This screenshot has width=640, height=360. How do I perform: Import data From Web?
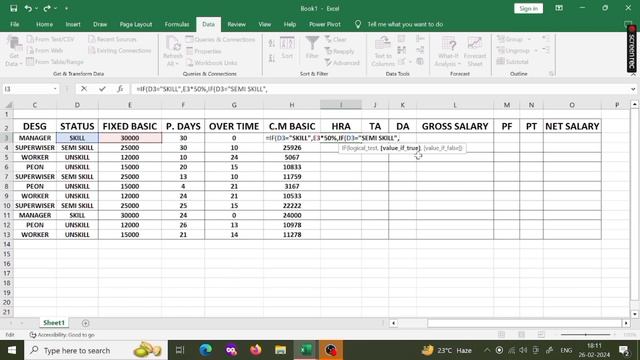(x=45, y=51)
